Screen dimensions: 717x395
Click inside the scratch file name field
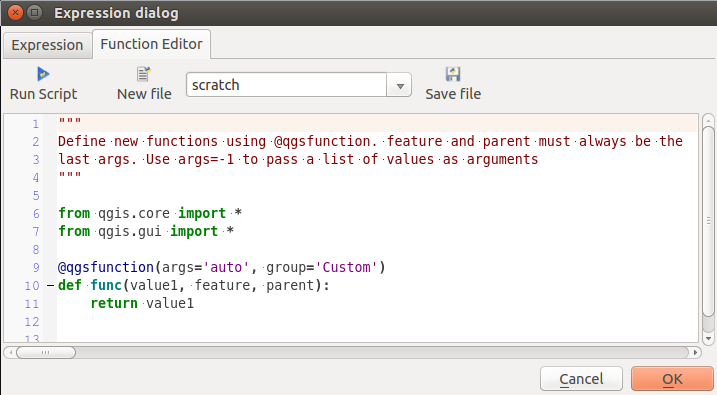tap(286, 85)
